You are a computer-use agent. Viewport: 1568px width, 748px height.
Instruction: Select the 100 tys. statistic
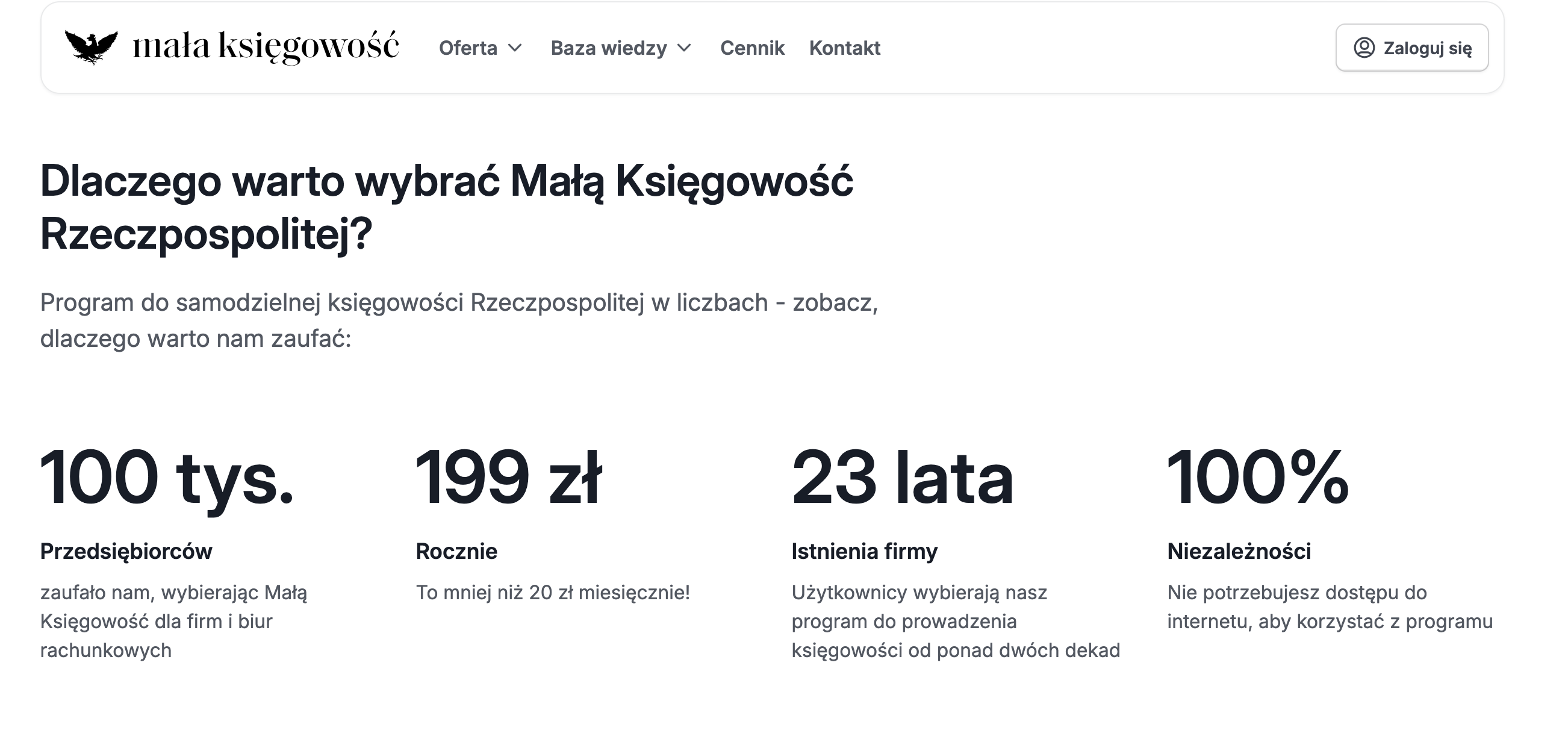(167, 478)
